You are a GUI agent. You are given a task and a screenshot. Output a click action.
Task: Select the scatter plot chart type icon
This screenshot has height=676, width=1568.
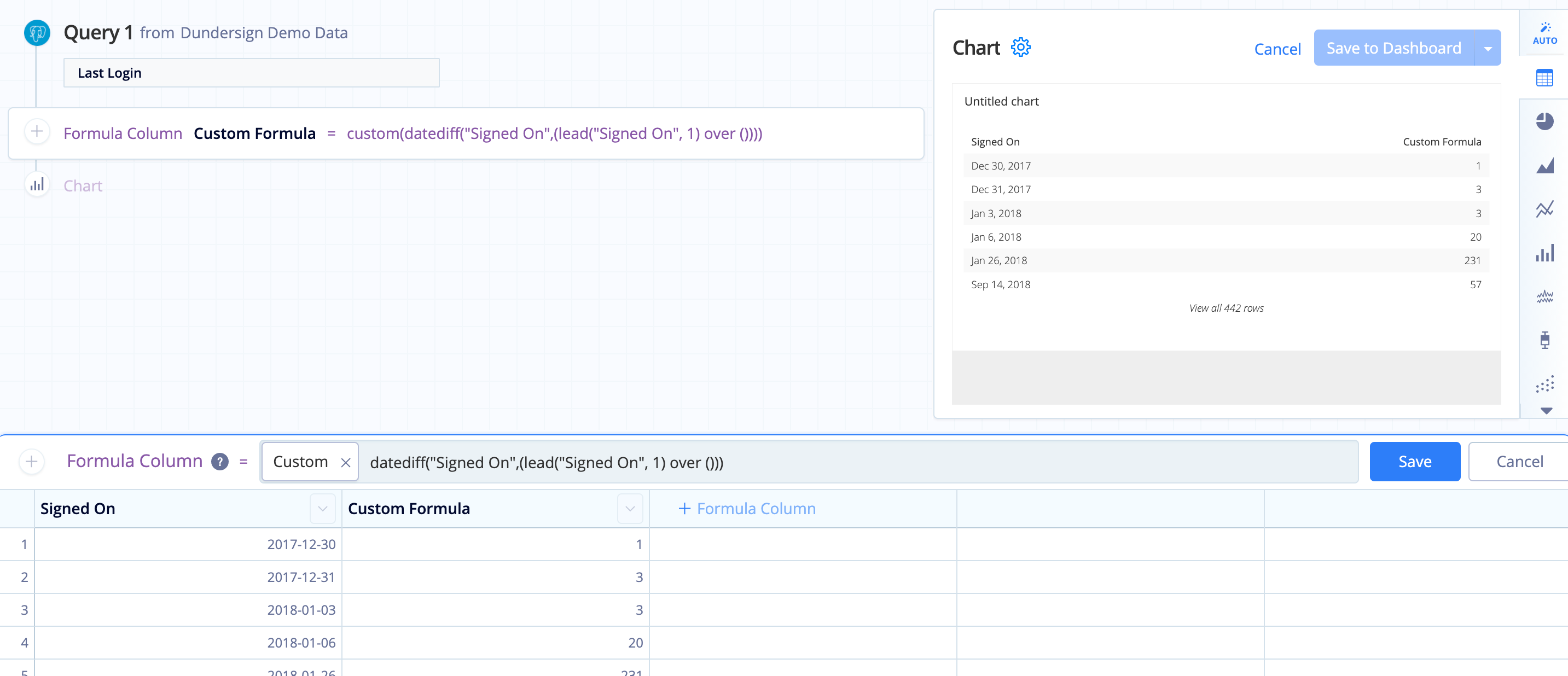pyautogui.click(x=1544, y=383)
